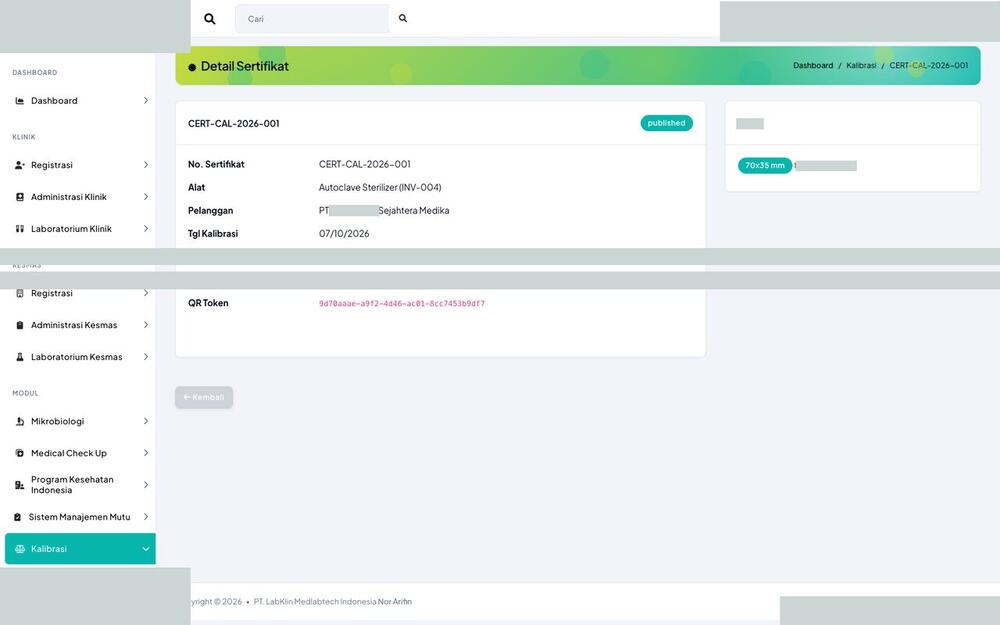Expand Program Kesehatan Indonesia chevron
This screenshot has height=625, width=1000.
[x=145, y=485]
